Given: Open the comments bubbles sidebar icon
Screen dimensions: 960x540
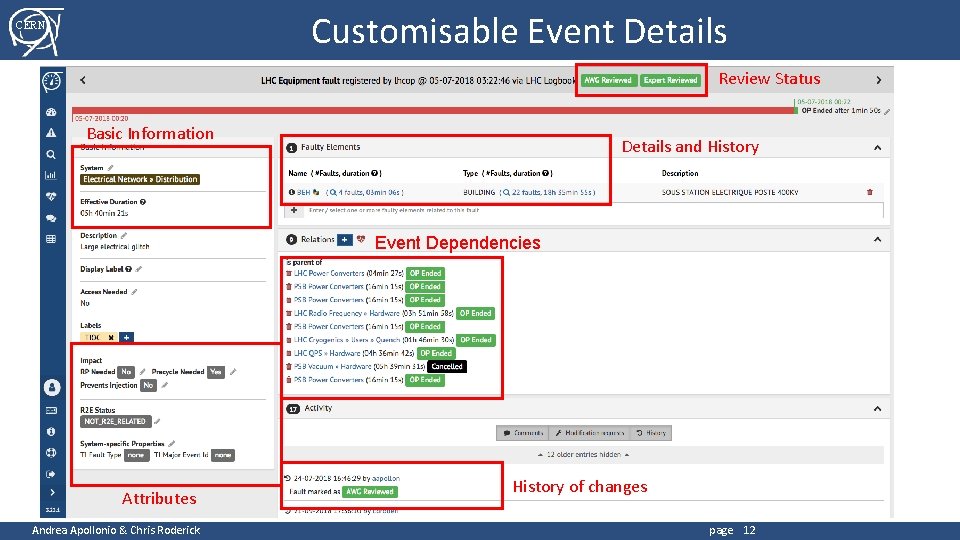Looking at the screenshot, I should tap(51, 218).
